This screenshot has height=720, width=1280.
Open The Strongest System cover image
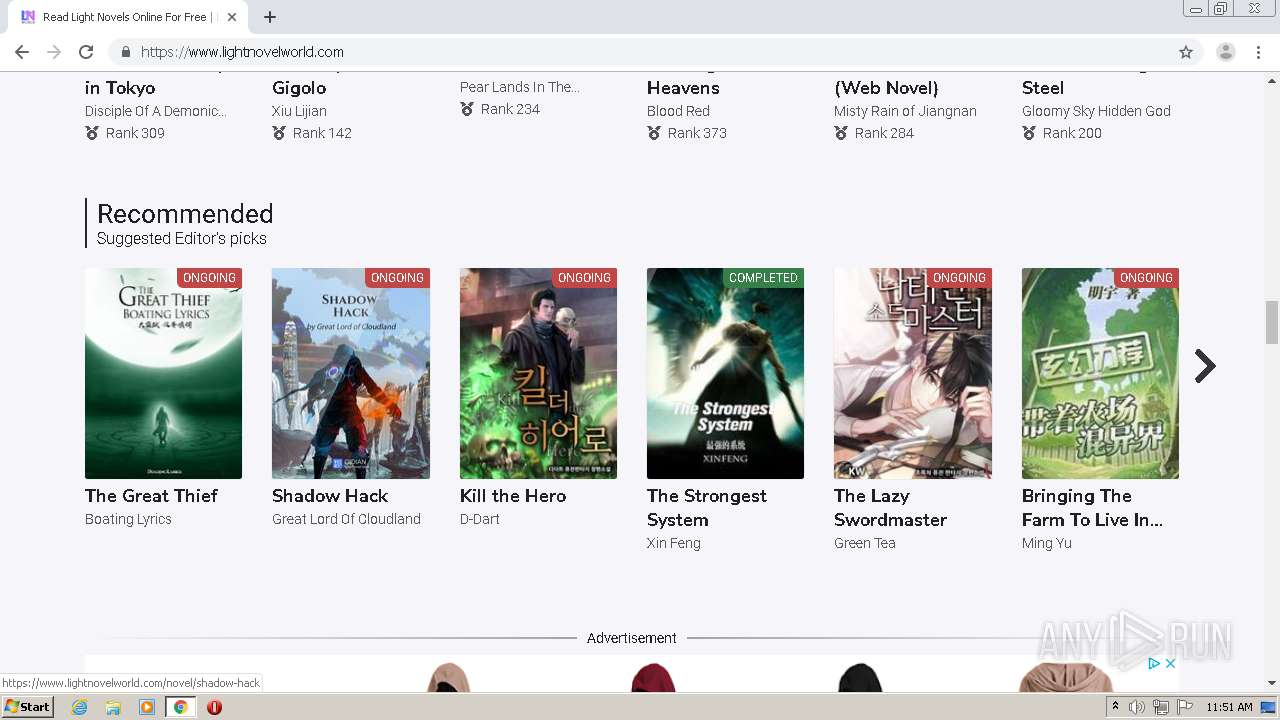tap(725, 373)
